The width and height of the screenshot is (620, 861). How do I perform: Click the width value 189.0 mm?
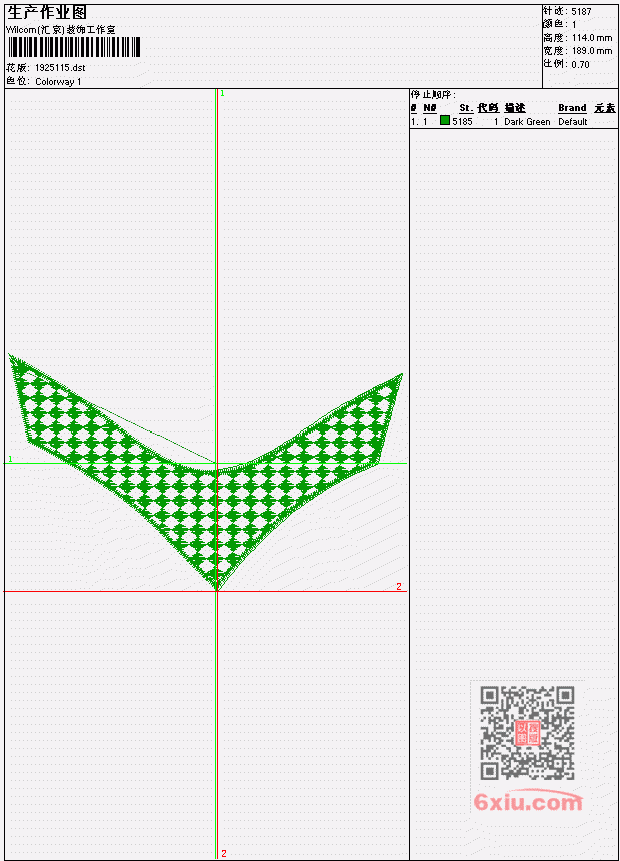(x=591, y=51)
